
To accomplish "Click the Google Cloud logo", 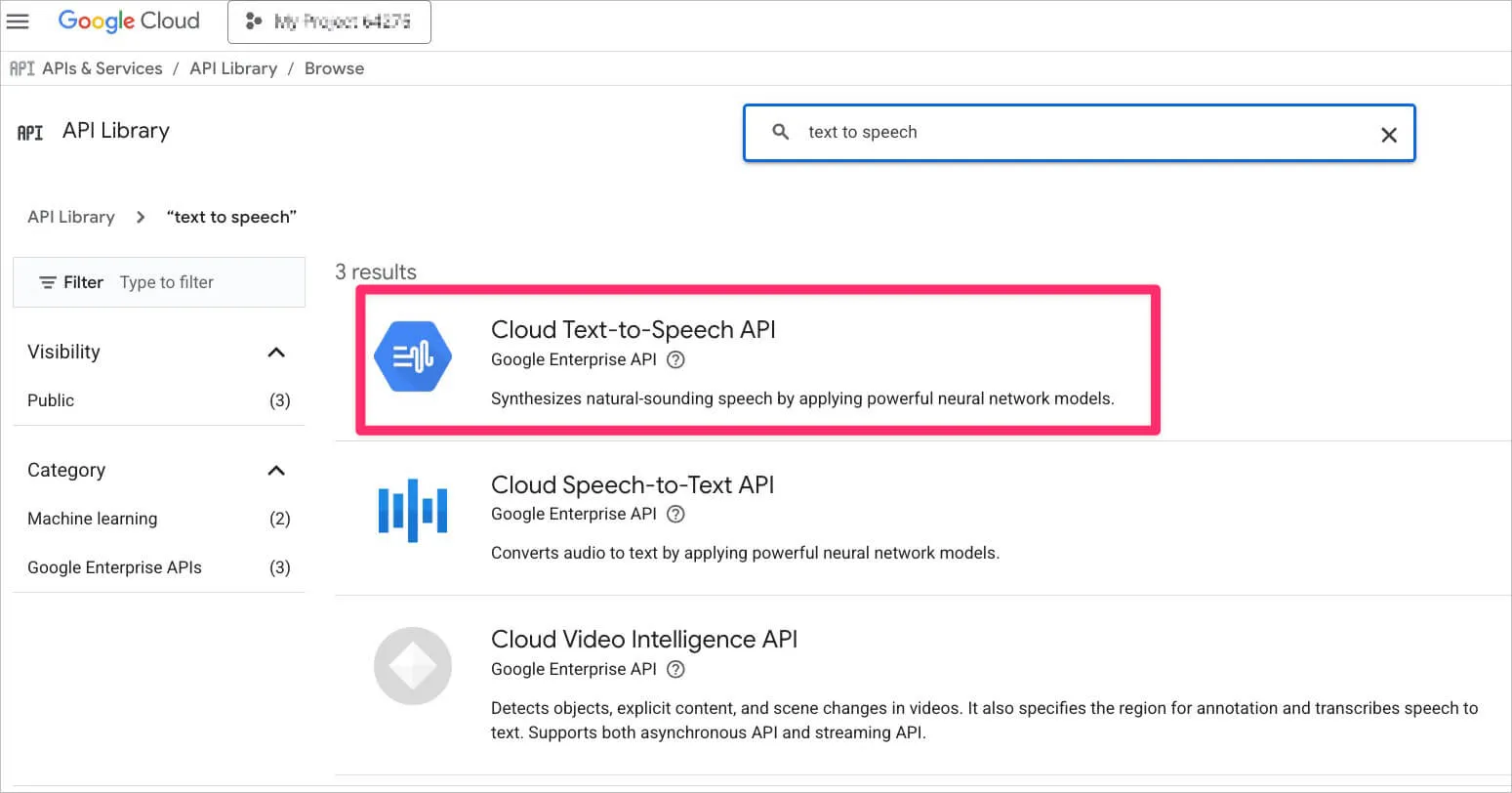I will coord(128,21).
